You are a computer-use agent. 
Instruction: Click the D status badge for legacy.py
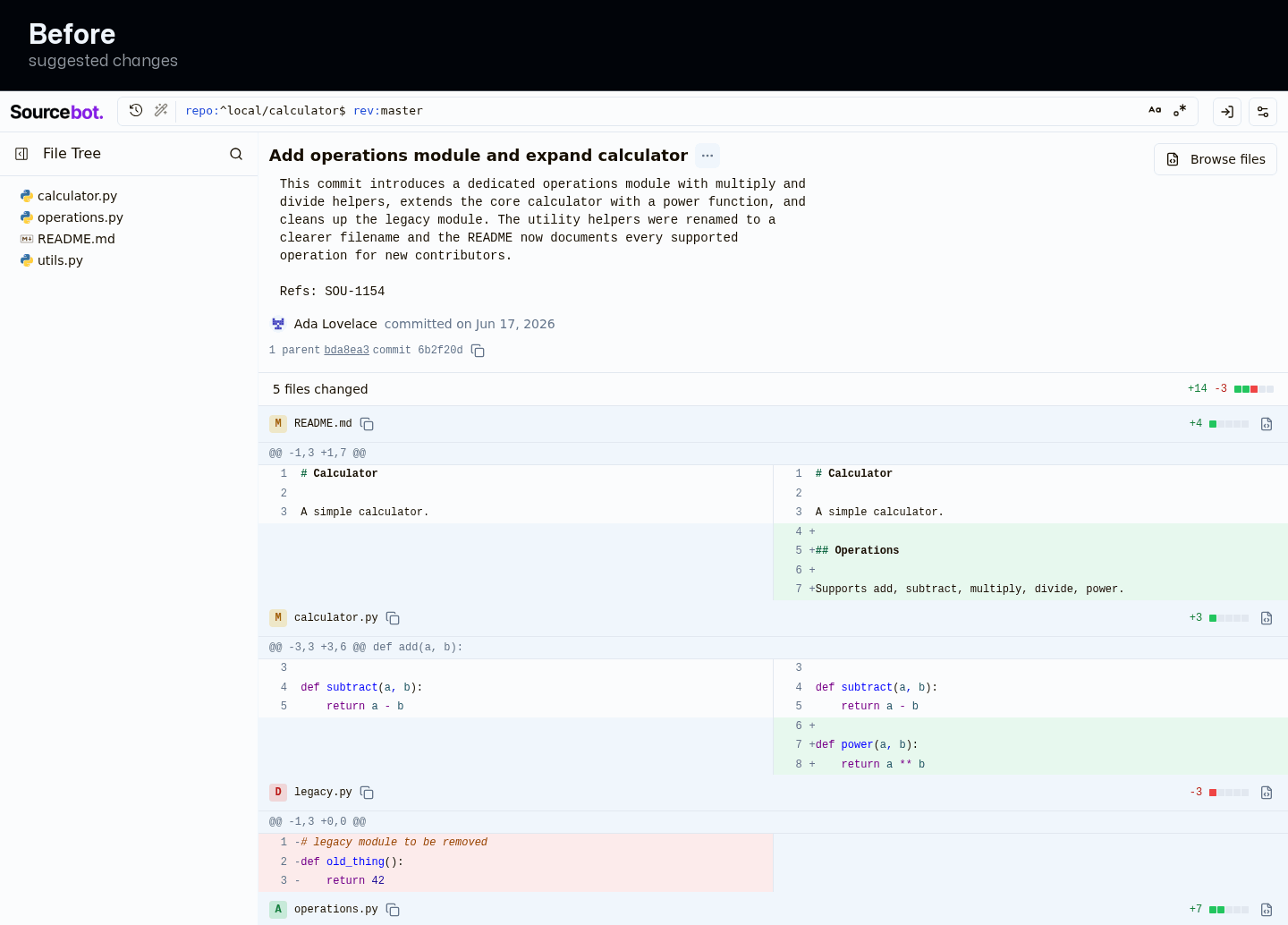coord(278,793)
